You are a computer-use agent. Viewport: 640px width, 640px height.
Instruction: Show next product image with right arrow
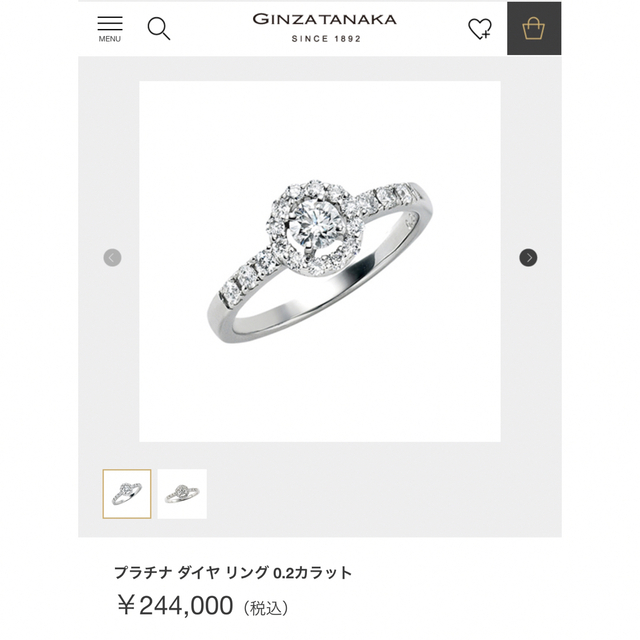(x=528, y=258)
